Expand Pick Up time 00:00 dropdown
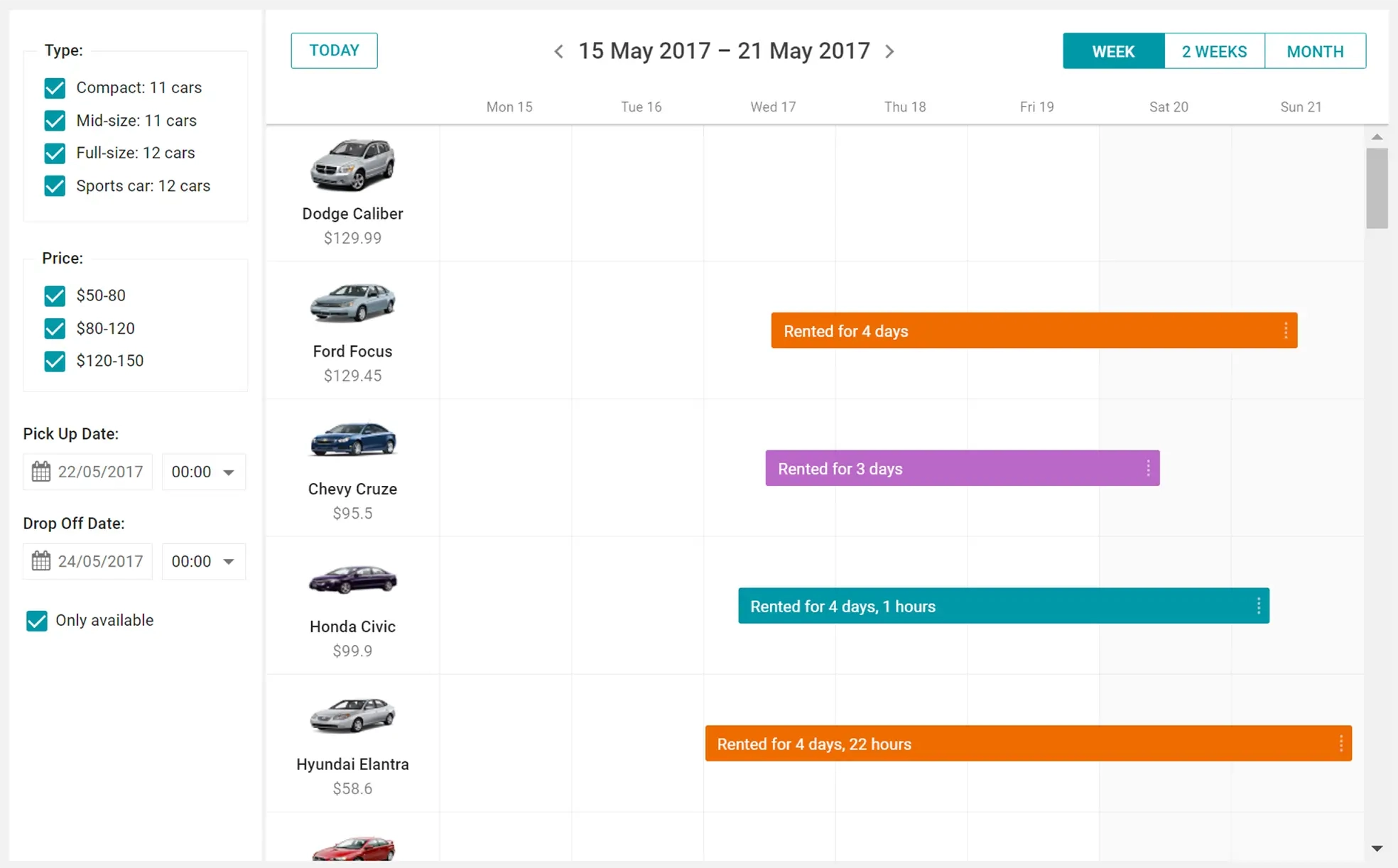 tap(229, 472)
